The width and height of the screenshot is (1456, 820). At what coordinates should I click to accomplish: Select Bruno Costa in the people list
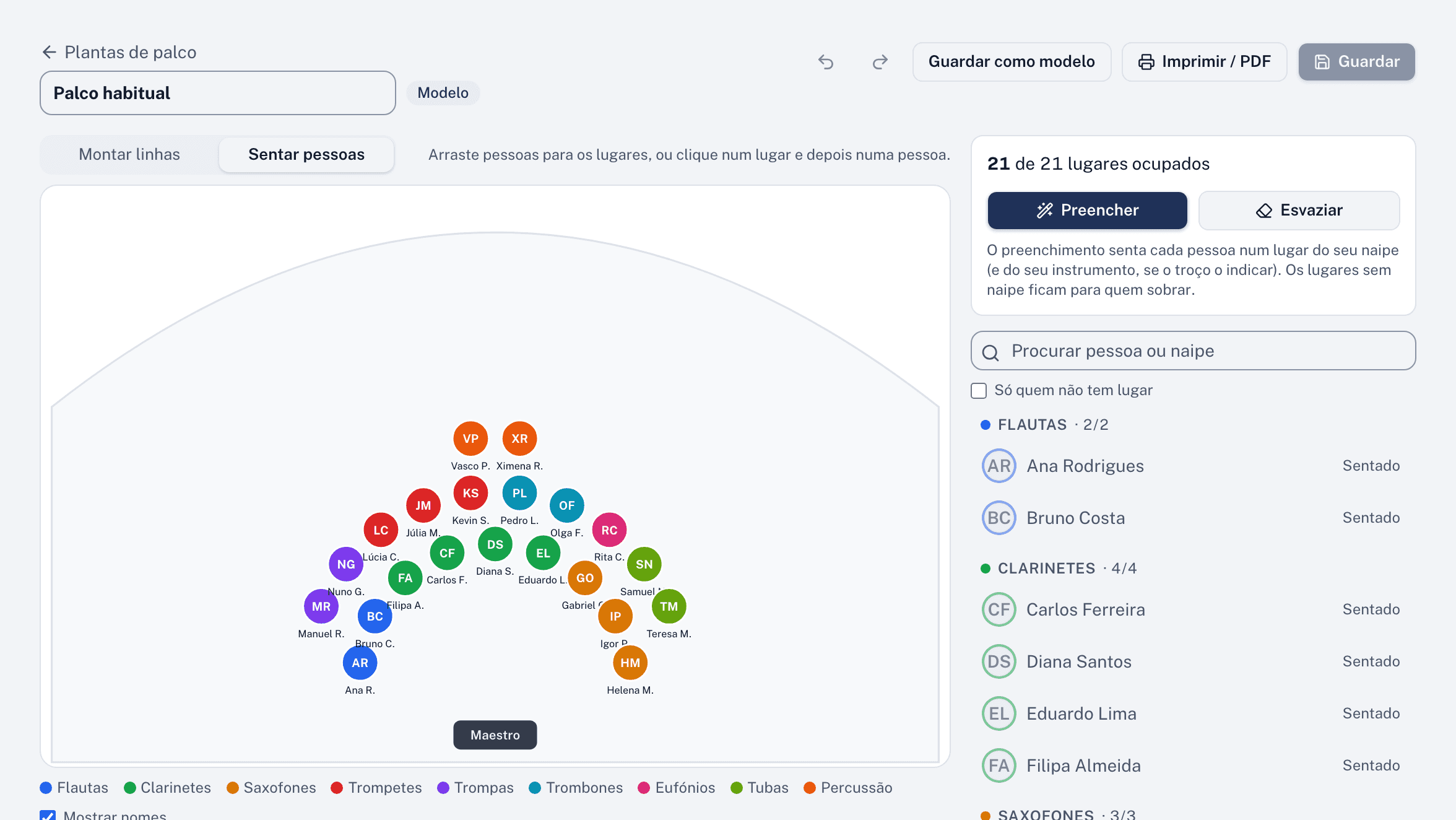click(1192, 518)
